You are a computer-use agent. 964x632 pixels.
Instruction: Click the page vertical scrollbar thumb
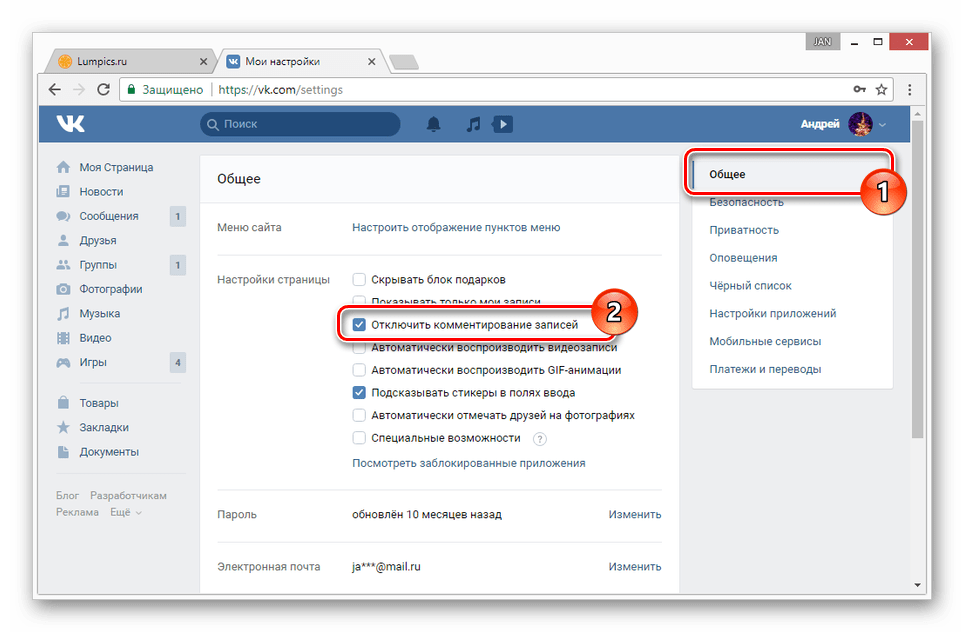point(917,278)
